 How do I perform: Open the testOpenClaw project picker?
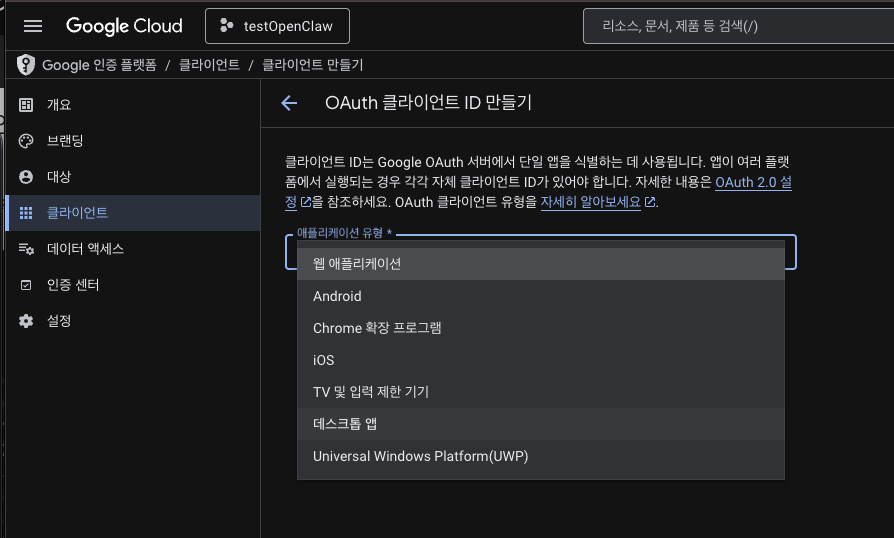pyautogui.click(x=277, y=26)
